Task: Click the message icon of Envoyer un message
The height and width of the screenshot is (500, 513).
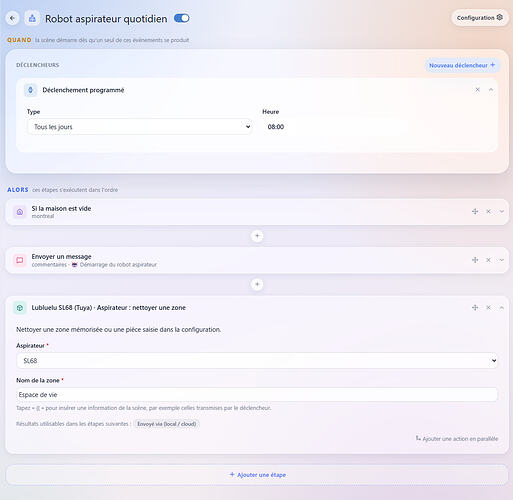Action: (20, 260)
